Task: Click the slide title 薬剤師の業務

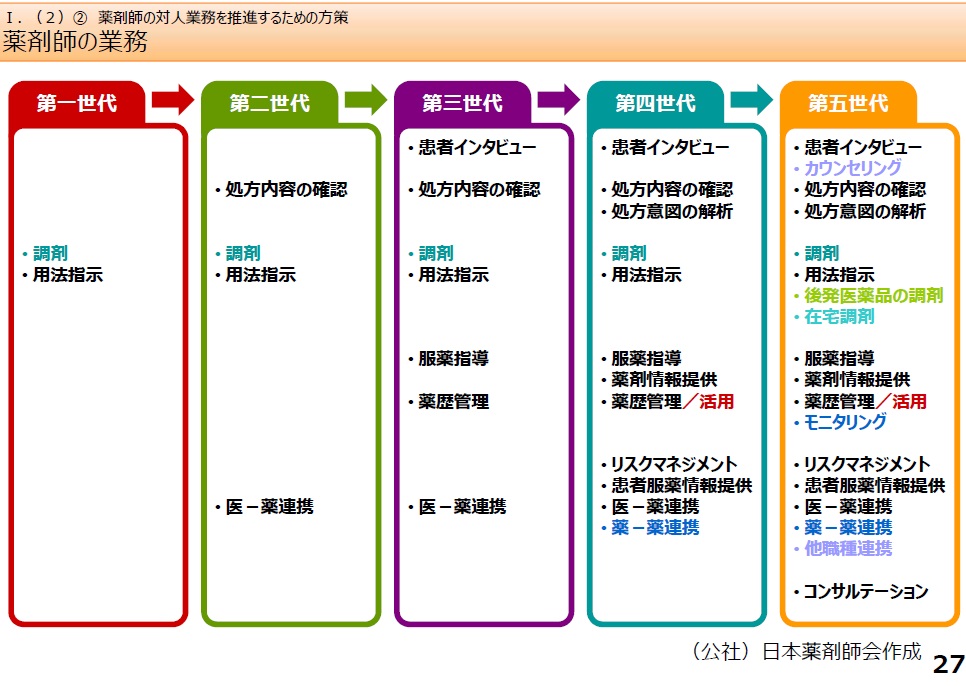Action: (x=76, y=42)
